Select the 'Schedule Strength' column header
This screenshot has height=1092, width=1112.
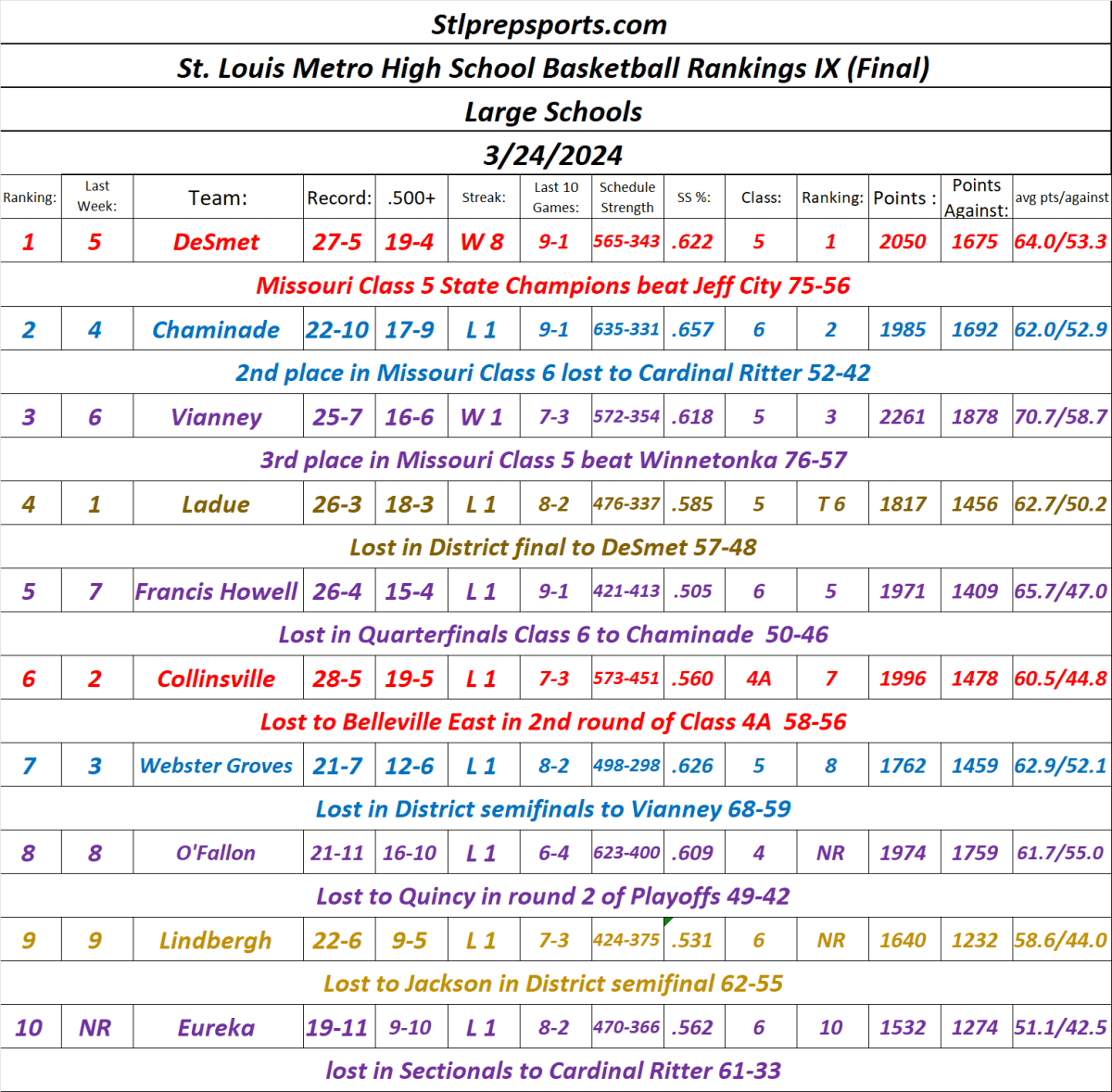coord(626,197)
